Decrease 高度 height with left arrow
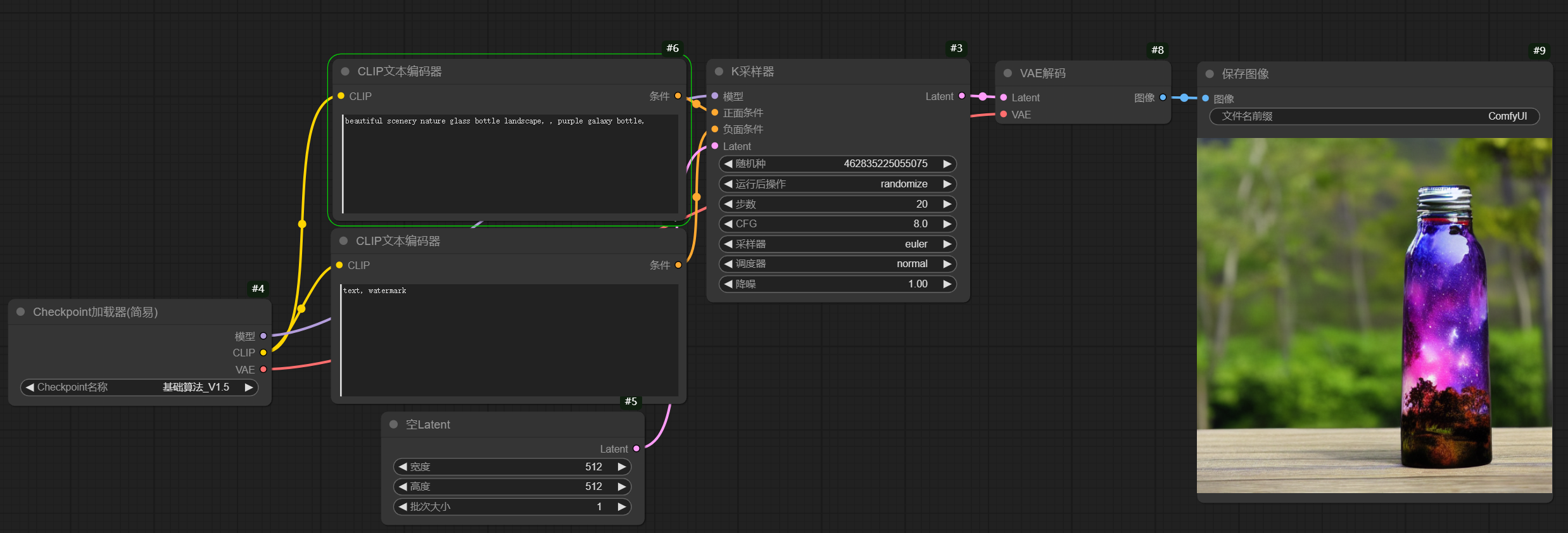Viewport: 1568px width, 533px height. [403, 486]
